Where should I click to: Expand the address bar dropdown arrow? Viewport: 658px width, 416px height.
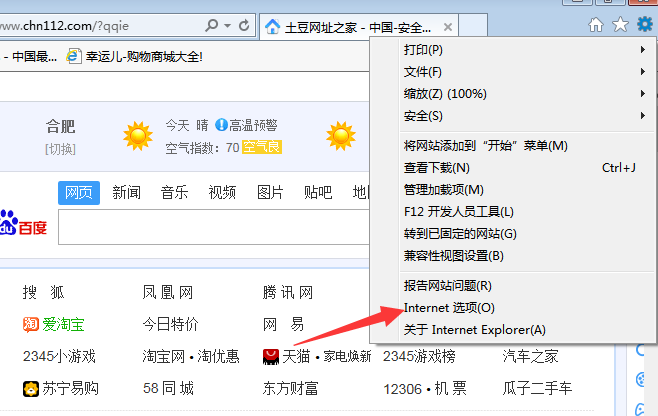227,26
